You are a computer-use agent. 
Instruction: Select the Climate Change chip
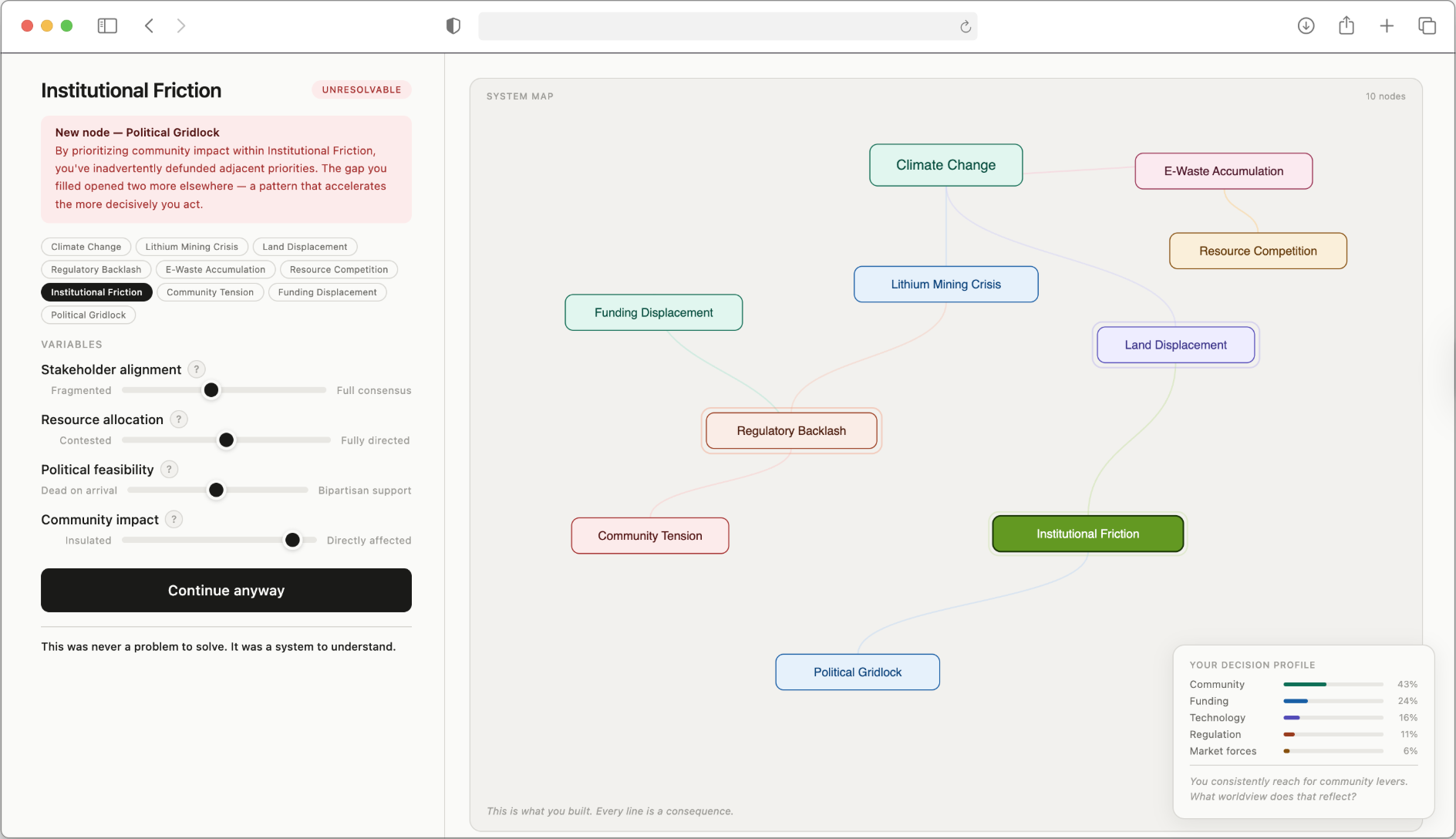click(86, 247)
